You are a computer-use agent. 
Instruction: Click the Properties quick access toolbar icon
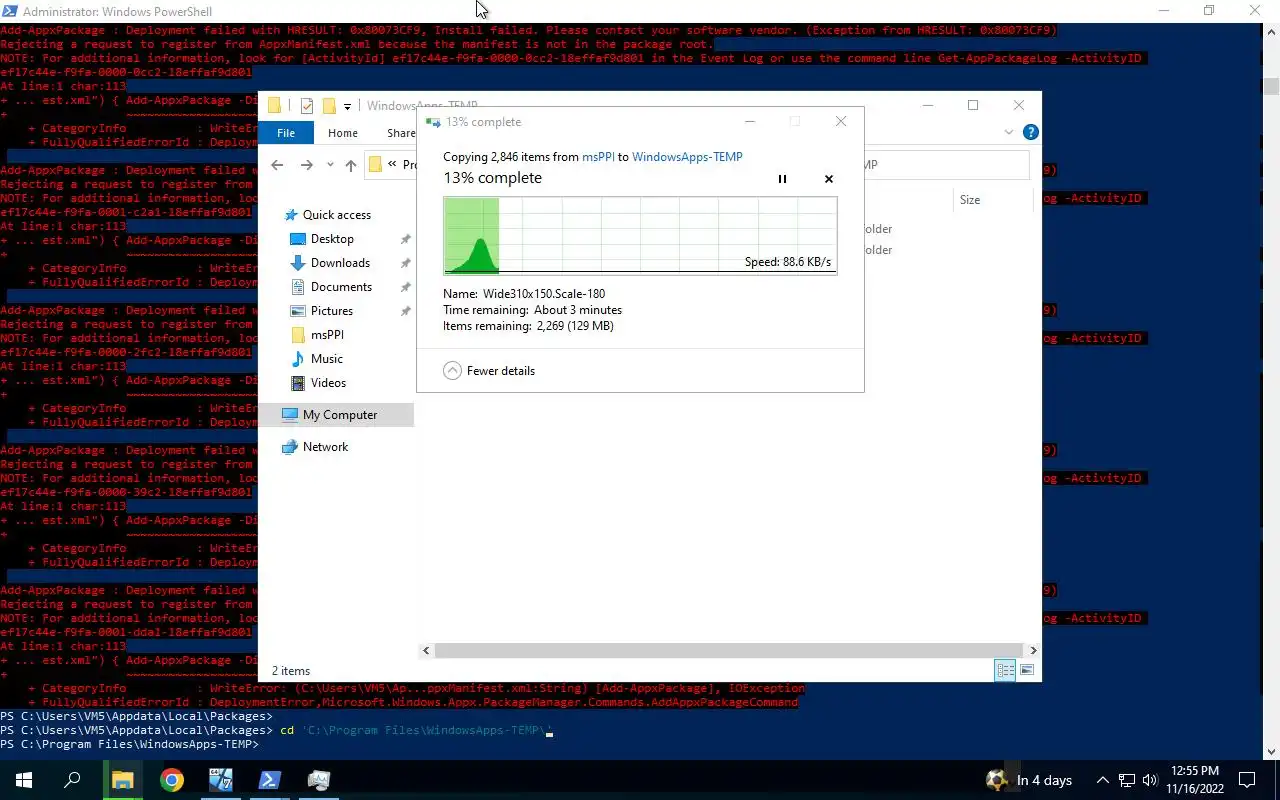pos(306,106)
